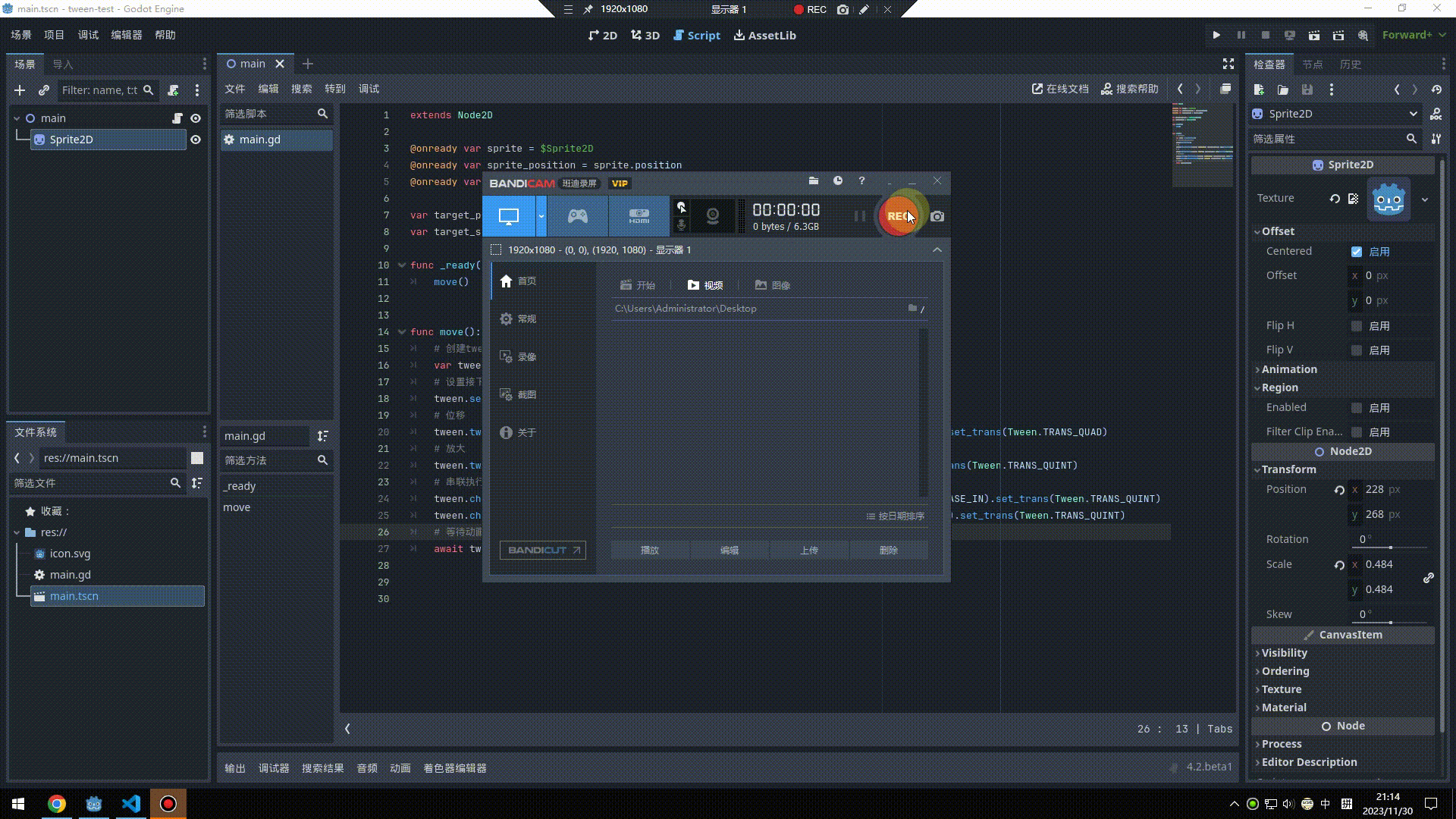Open the BANDICUT link
Image resolution: width=1456 pixels, height=819 pixels.
tap(542, 550)
